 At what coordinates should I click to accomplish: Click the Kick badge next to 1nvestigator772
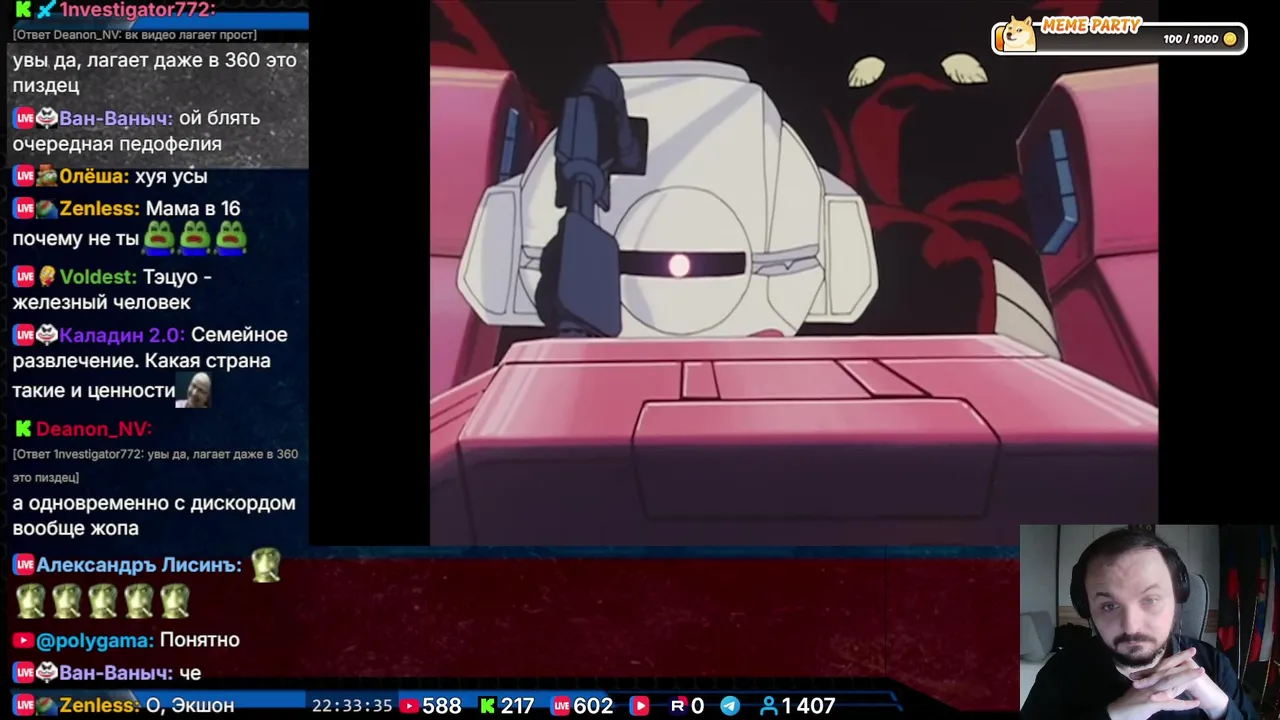[x=22, y=9]
